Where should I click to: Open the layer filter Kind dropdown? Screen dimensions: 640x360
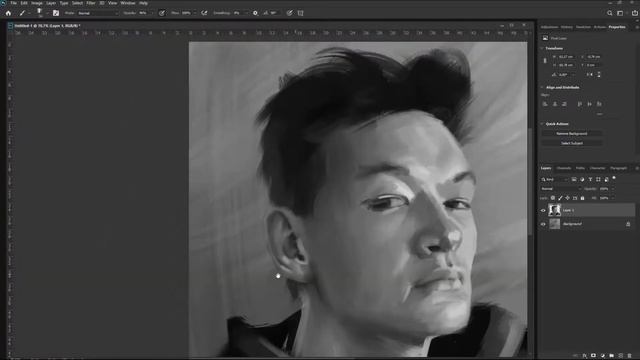tap(555, 179)
